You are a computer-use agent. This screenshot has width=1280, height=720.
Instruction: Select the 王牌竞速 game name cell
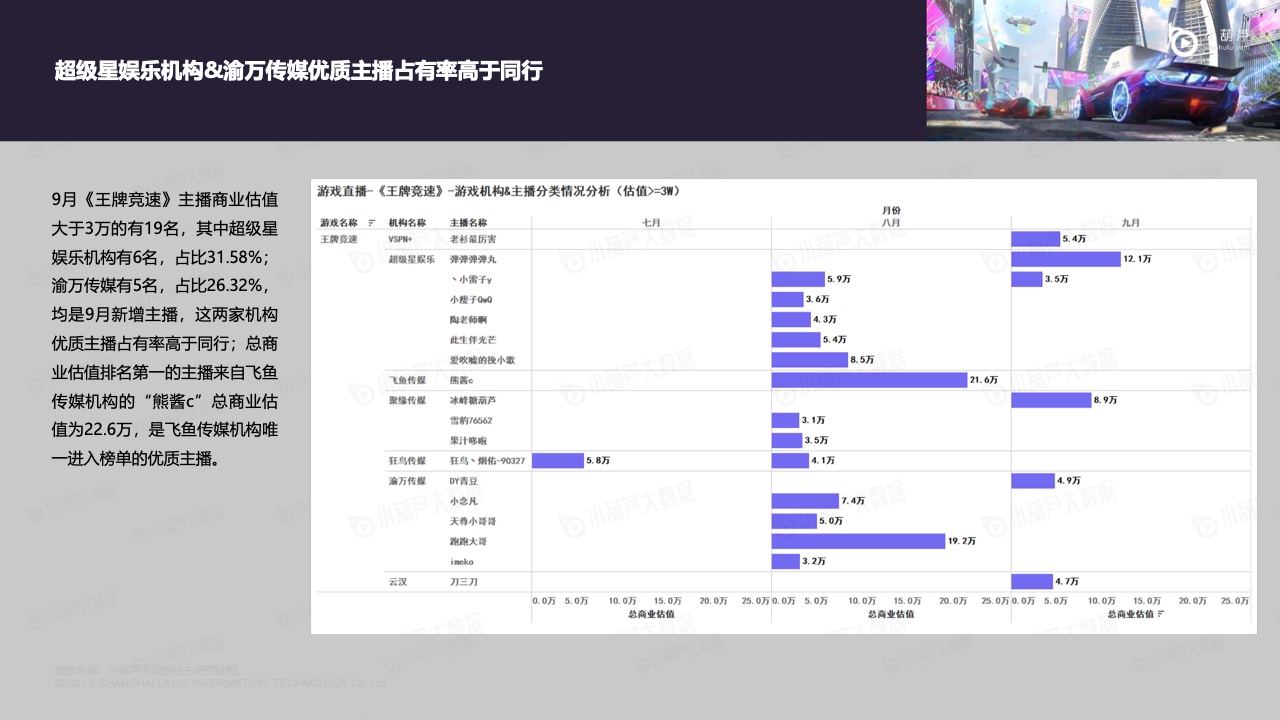click(x=338, y=240)
